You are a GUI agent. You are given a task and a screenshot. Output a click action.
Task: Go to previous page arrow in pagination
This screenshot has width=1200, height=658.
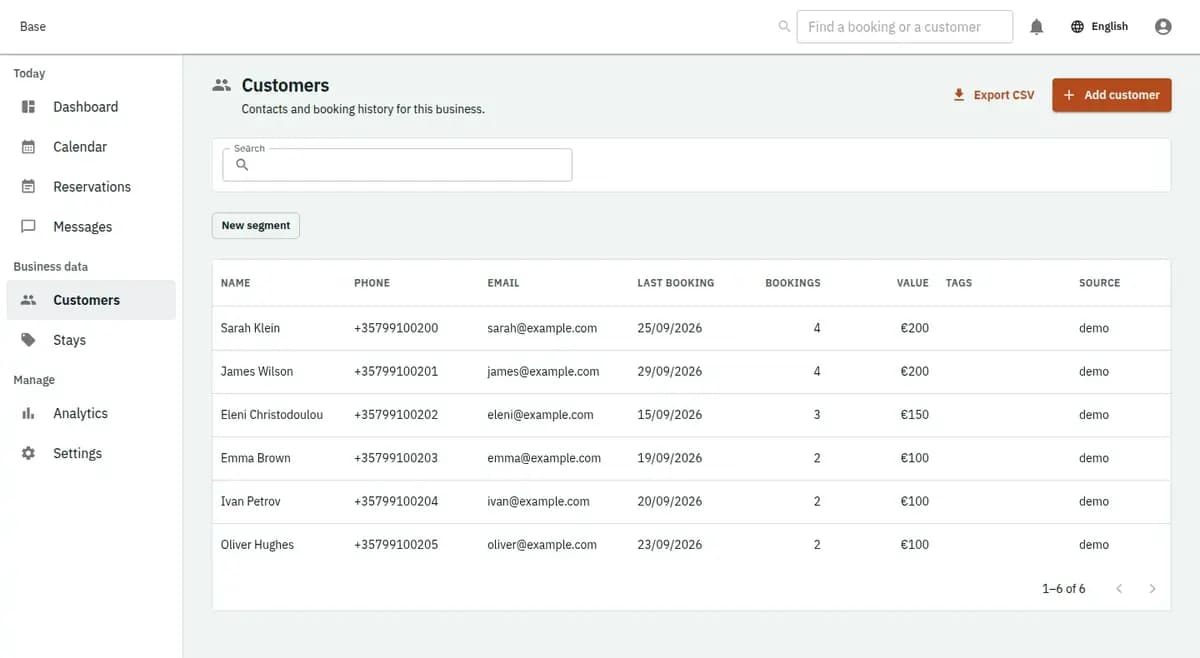(1119, 589)
